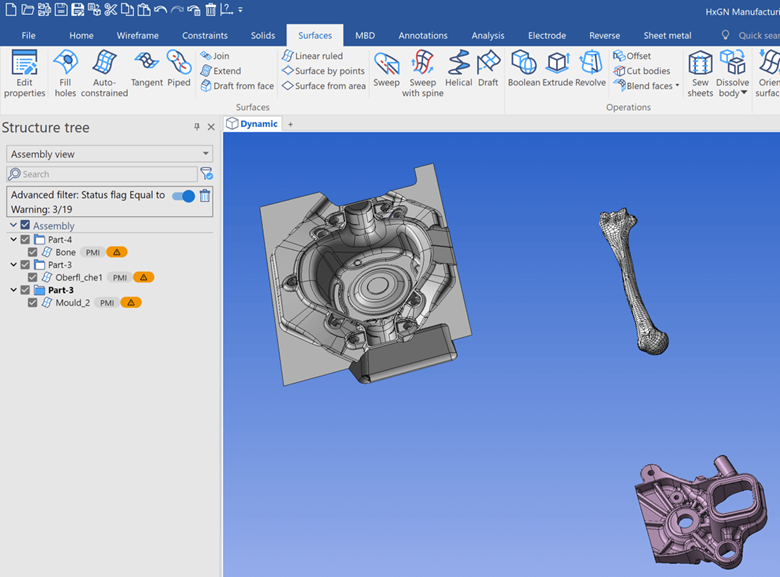Click the Copy icon in quick toolbar
780x577 pixels.
tap(127, 9)
